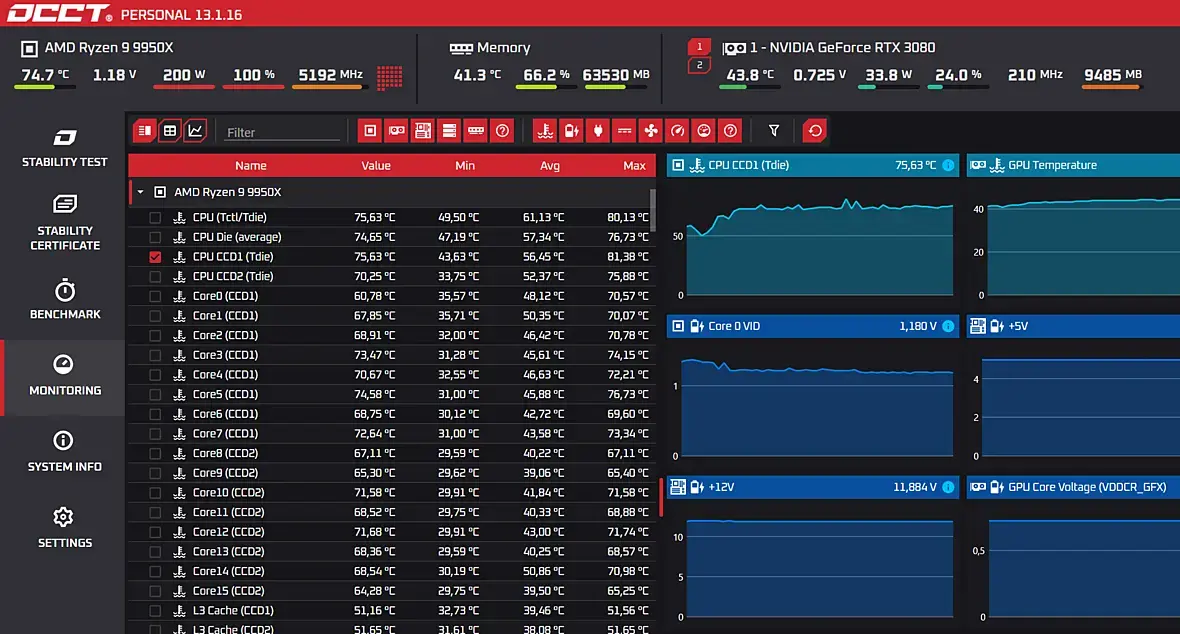1180x634 pixels.
Task: Switch to table-only view icon
Action: [x=170, y=131]
